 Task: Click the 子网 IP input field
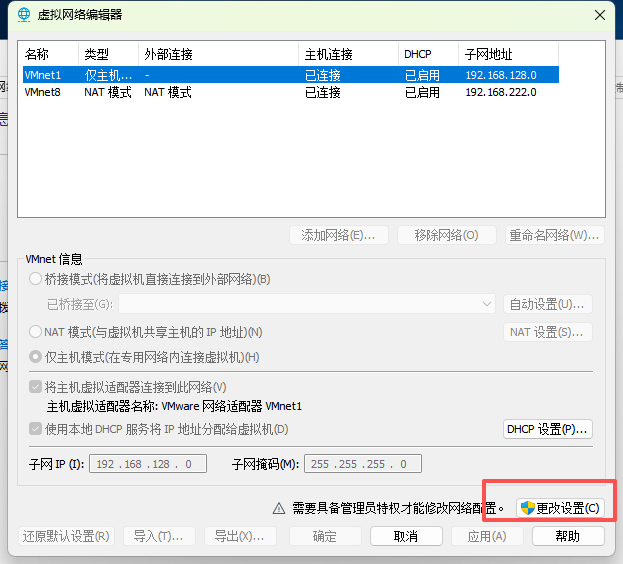(148, 464)
